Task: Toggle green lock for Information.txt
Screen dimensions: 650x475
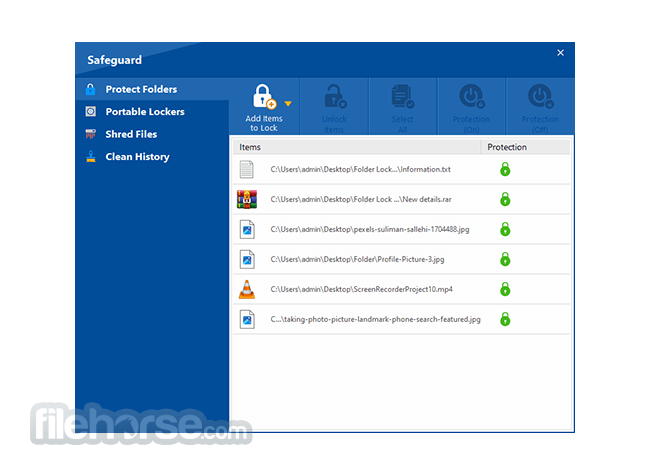Action: pyautogui.click(x=505, y=169)
